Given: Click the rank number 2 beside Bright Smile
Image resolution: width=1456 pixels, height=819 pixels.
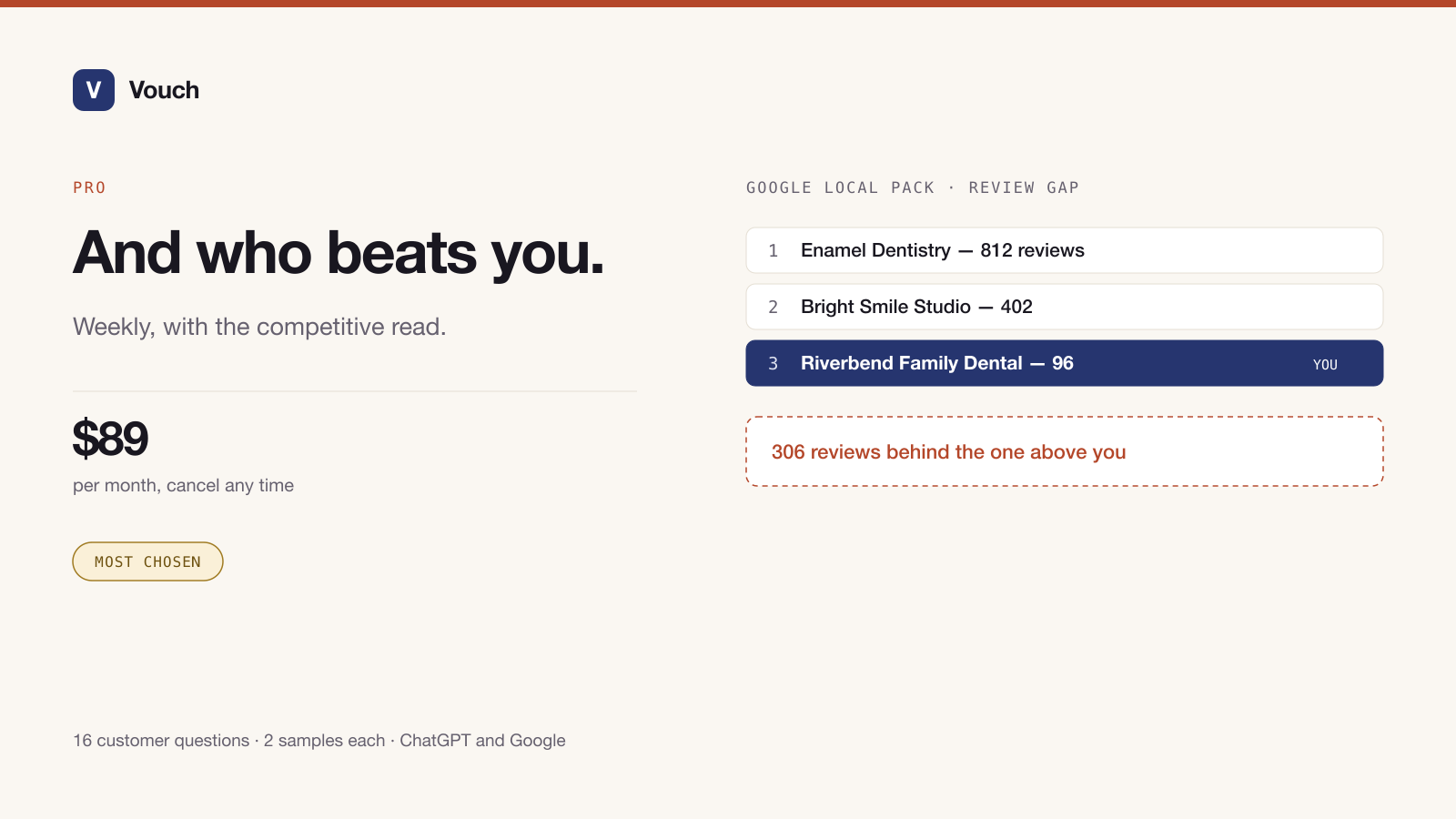Looking at the screenshot, I should (773, 307).
